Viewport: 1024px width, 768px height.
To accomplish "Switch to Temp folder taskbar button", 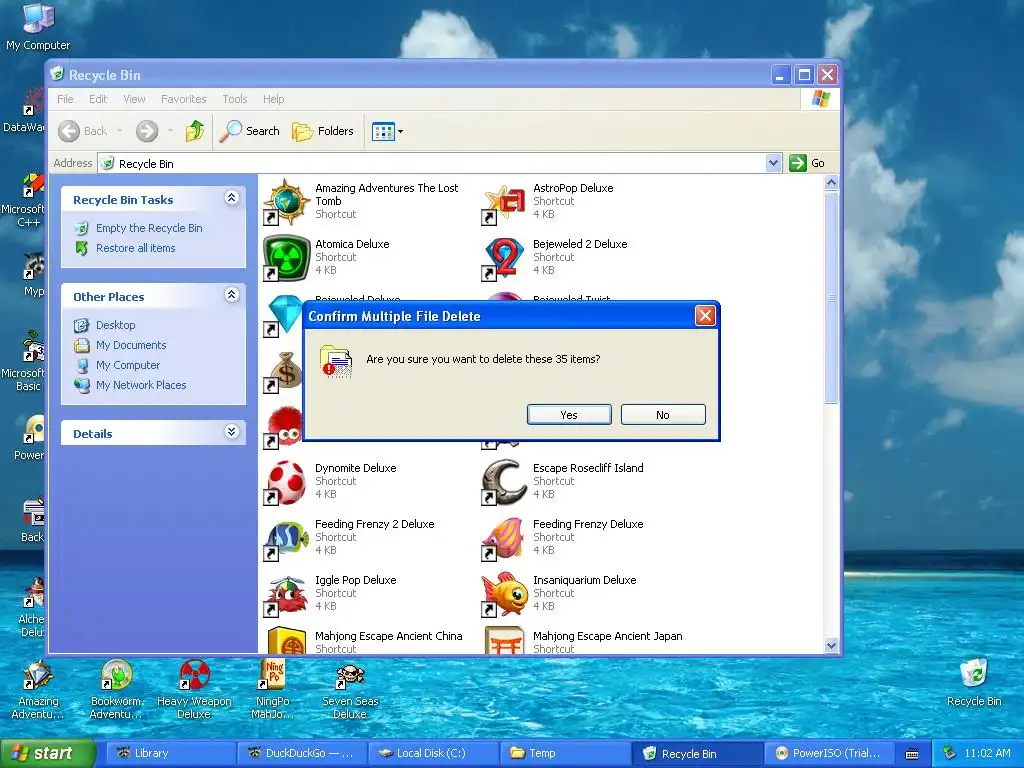I will tap(564, 754).
